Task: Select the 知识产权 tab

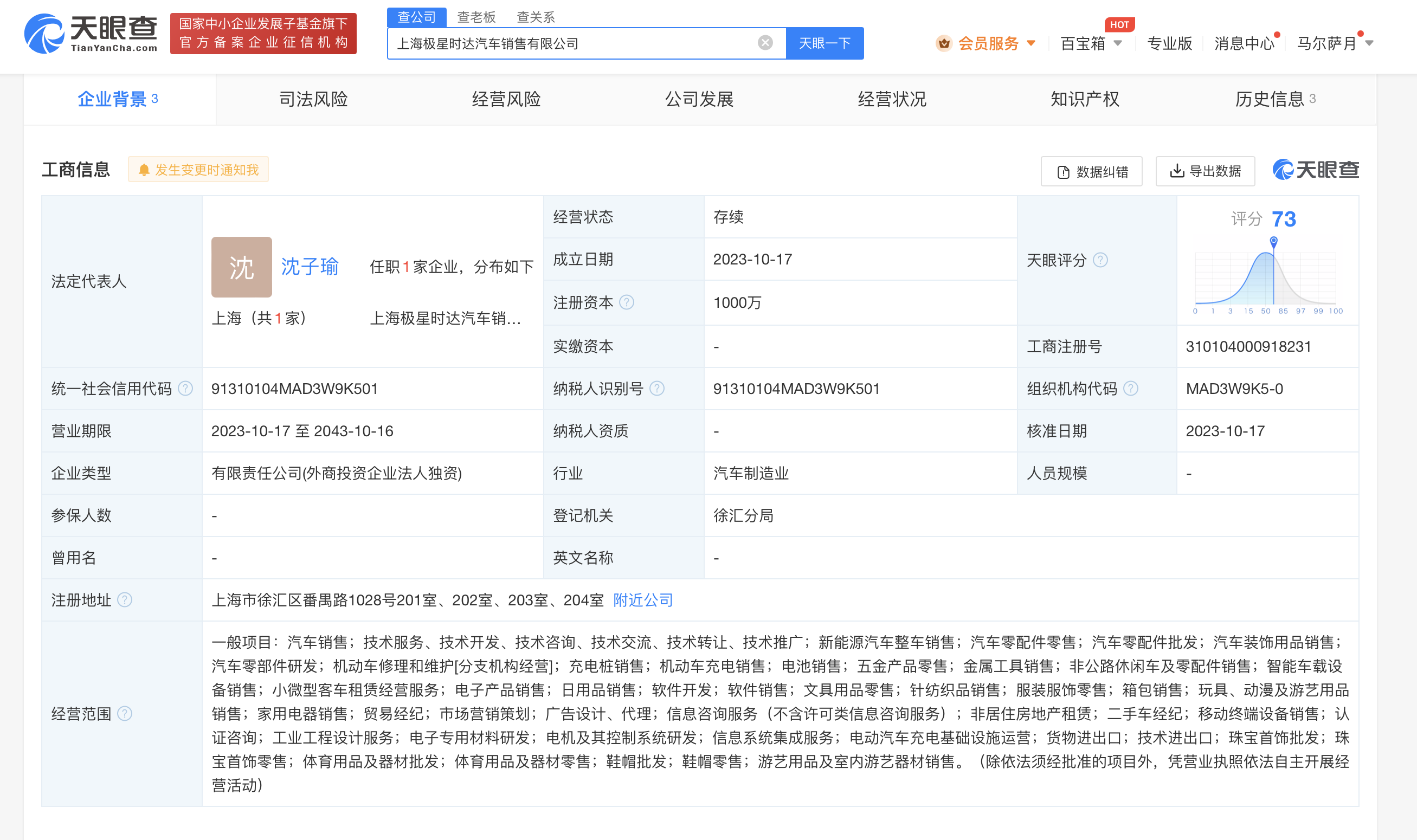Action: tap(1085, 99)
